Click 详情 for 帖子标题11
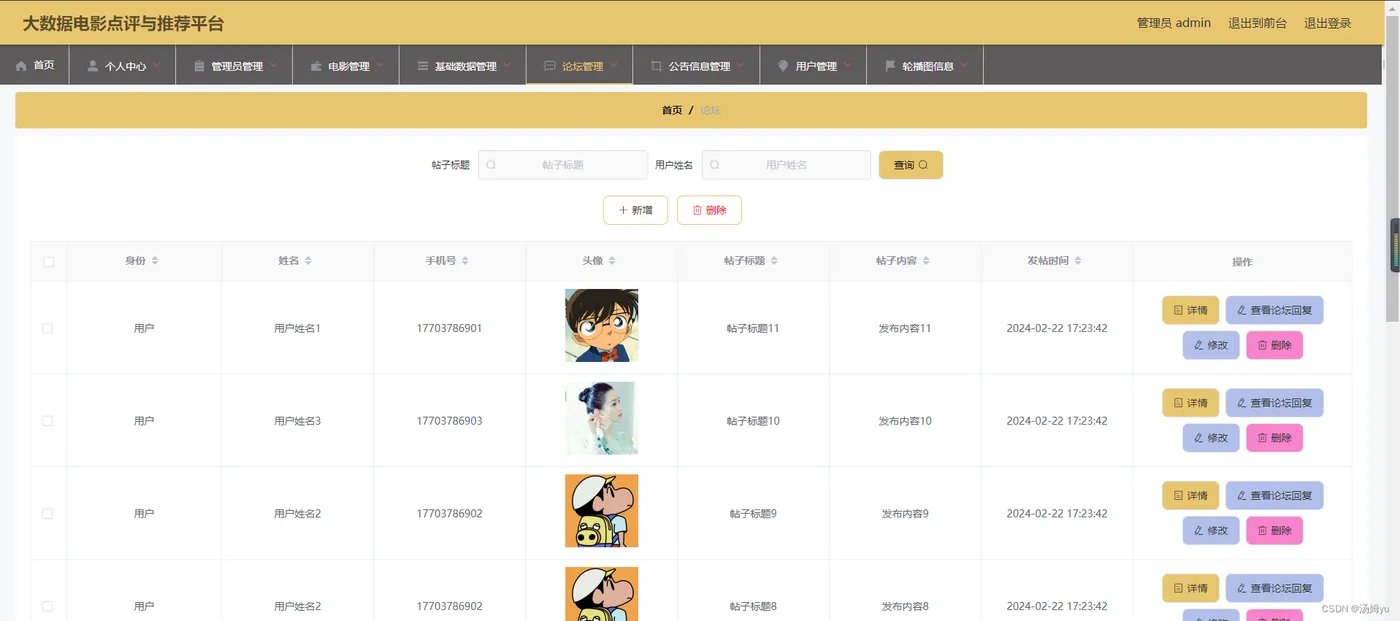This screenshot has height=621, width=1400. [x=1190, y=310]
